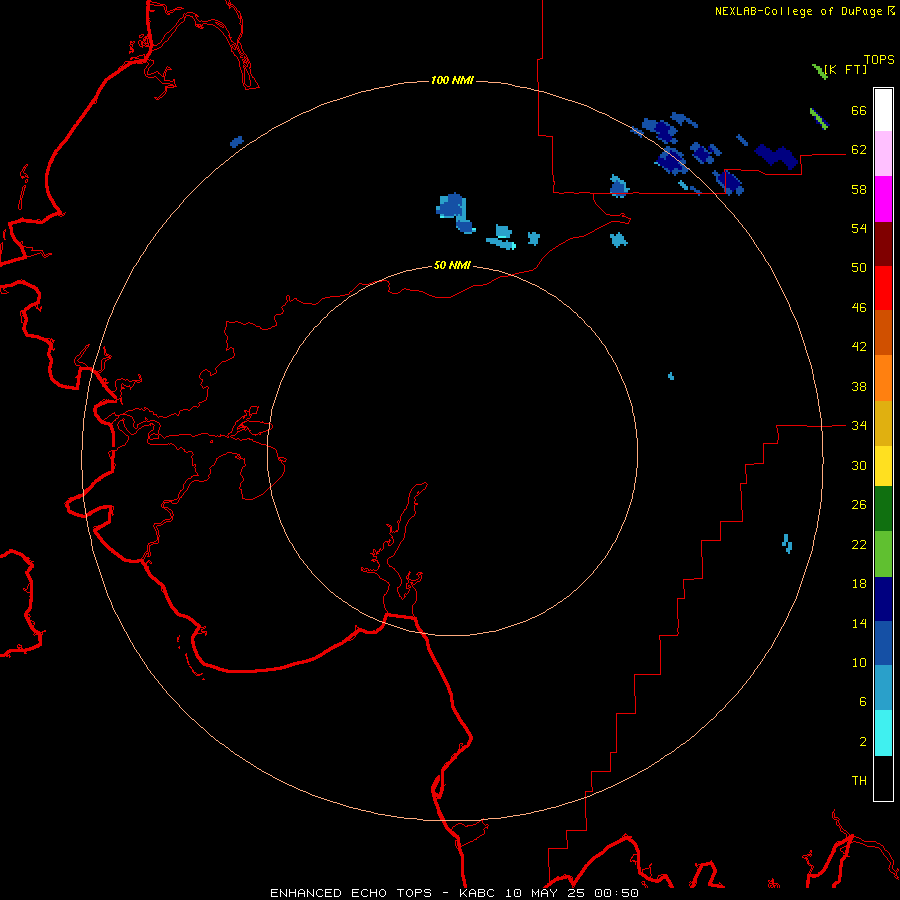
Task: Click the dark navy echo at the far northeast
Action: [777, 156]
